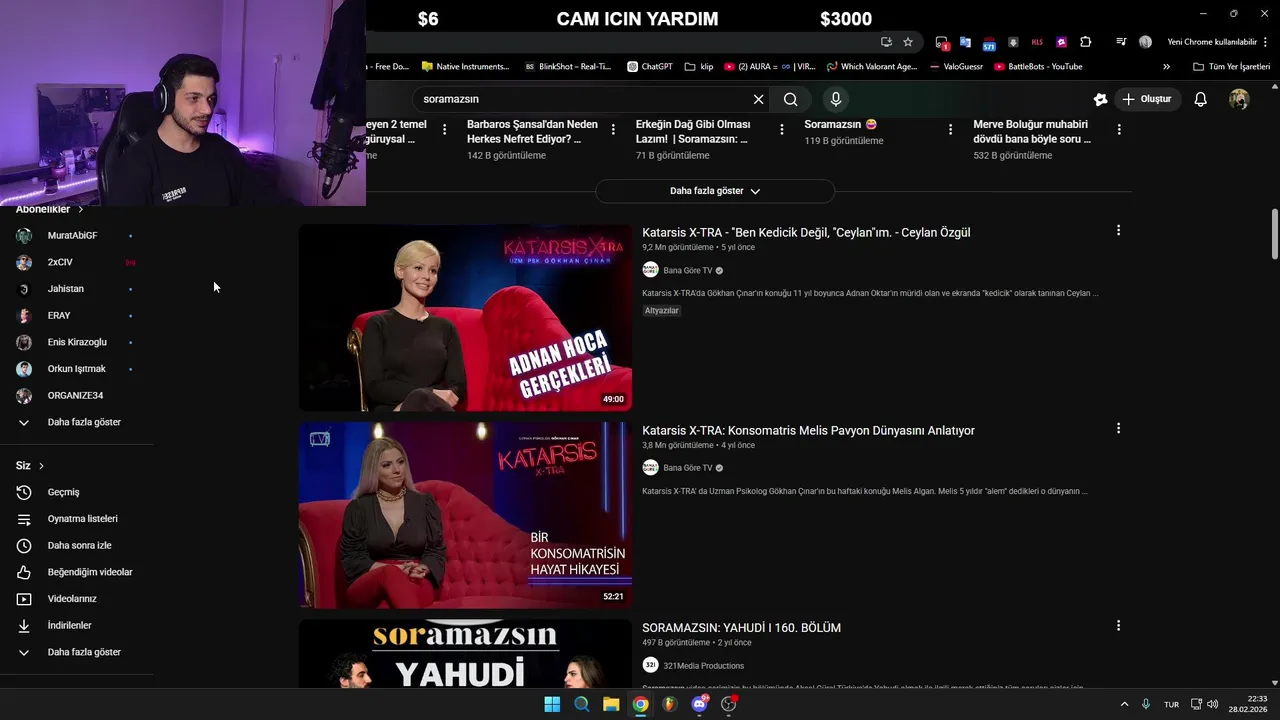Open the ChatGPT bookmark

click(649, 67)
